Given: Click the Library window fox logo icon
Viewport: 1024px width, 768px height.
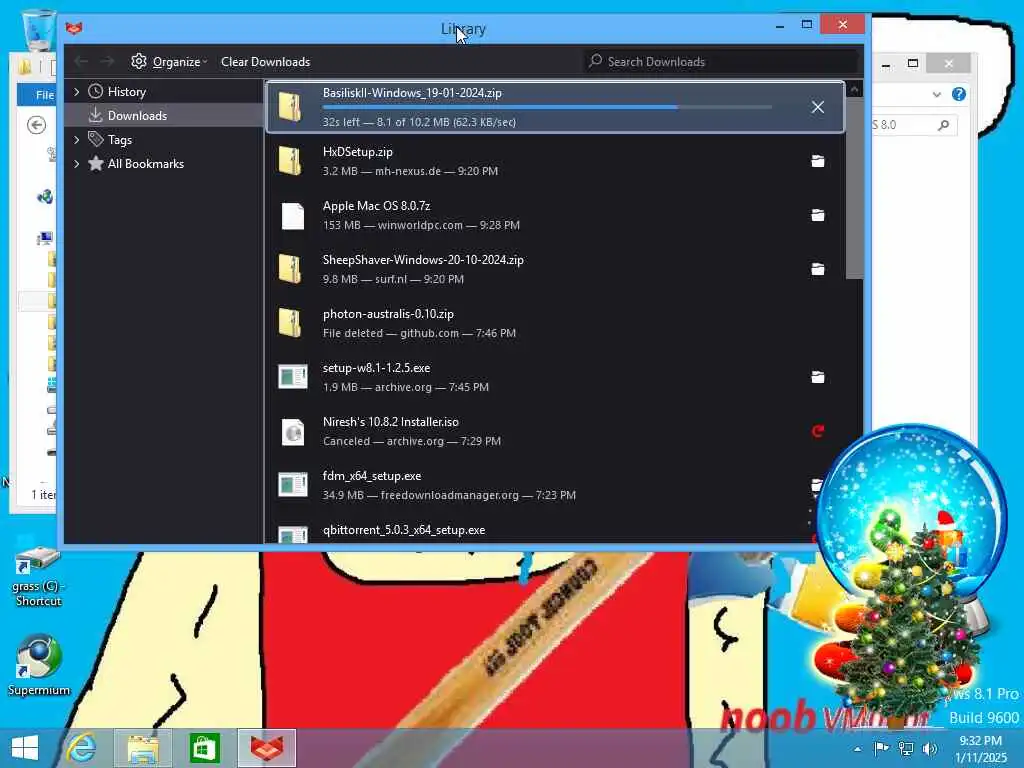Looking at the screenshot, I should pos(74,28).
